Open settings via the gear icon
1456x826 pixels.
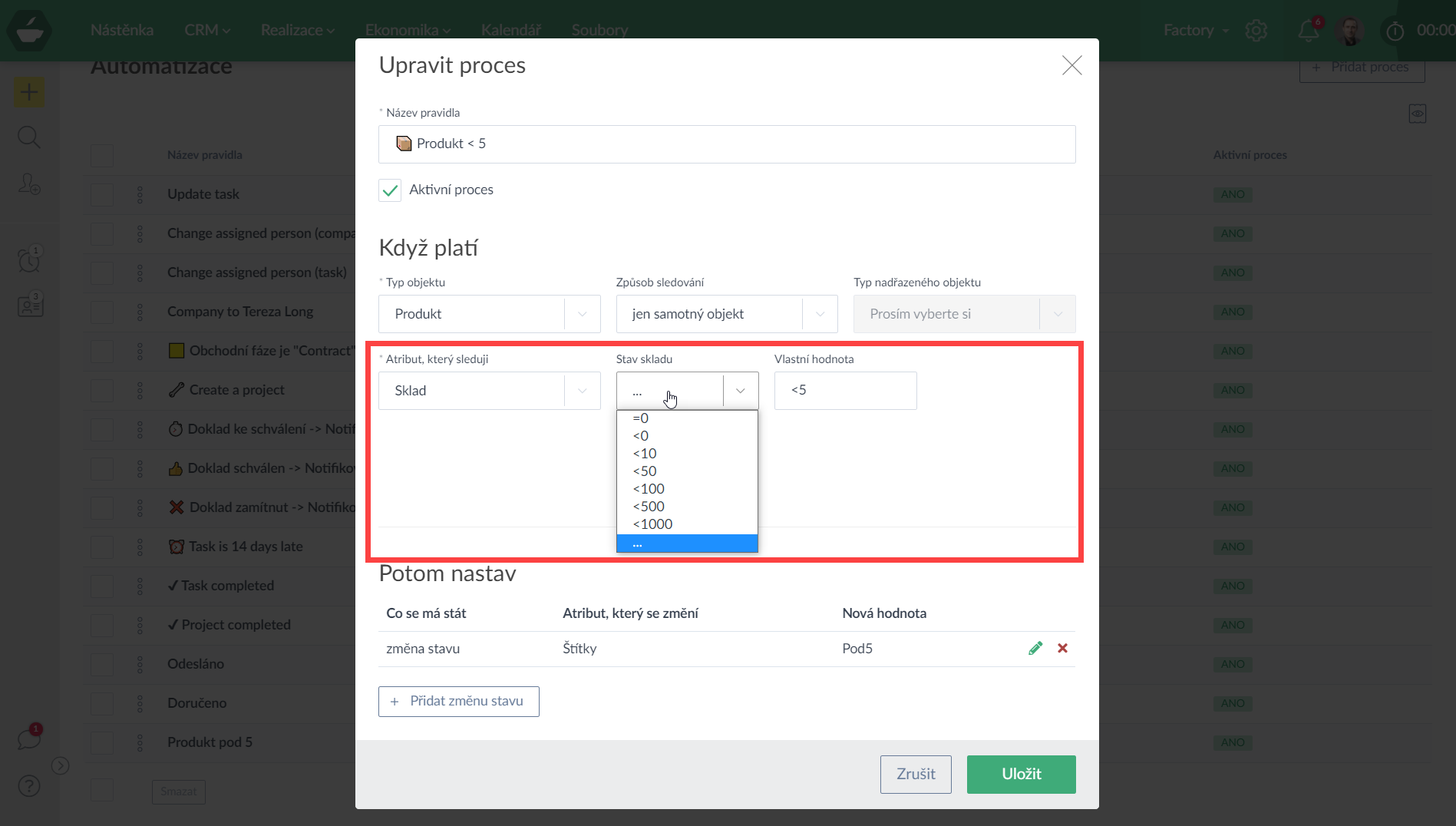coord(1256,31)
